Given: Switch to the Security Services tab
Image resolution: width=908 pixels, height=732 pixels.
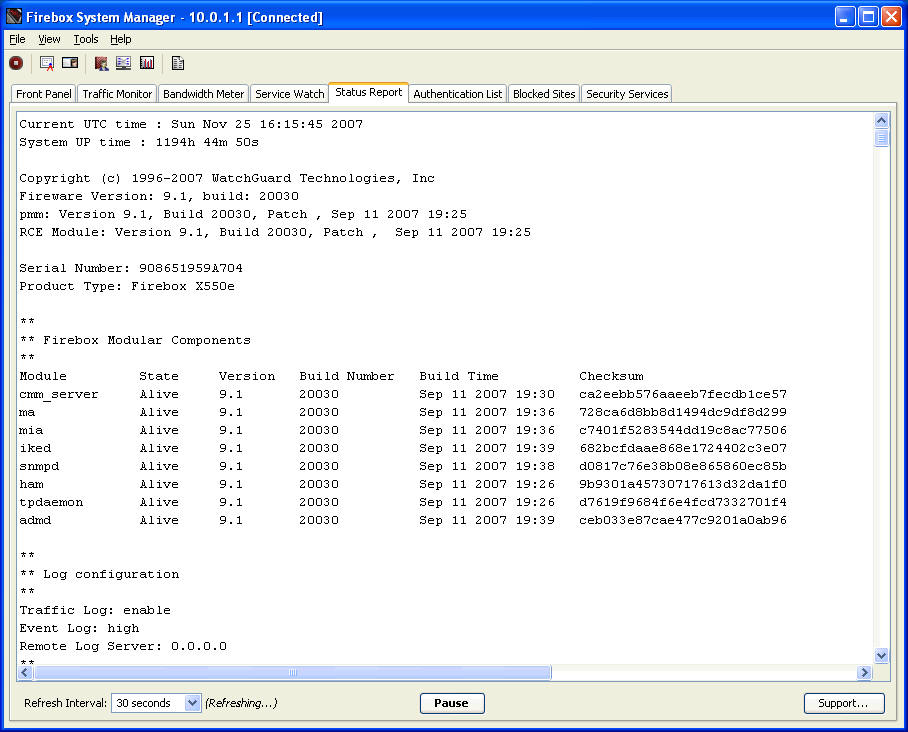Looking at the screenshot, I should pyautogui.click(x=627, y=94).
